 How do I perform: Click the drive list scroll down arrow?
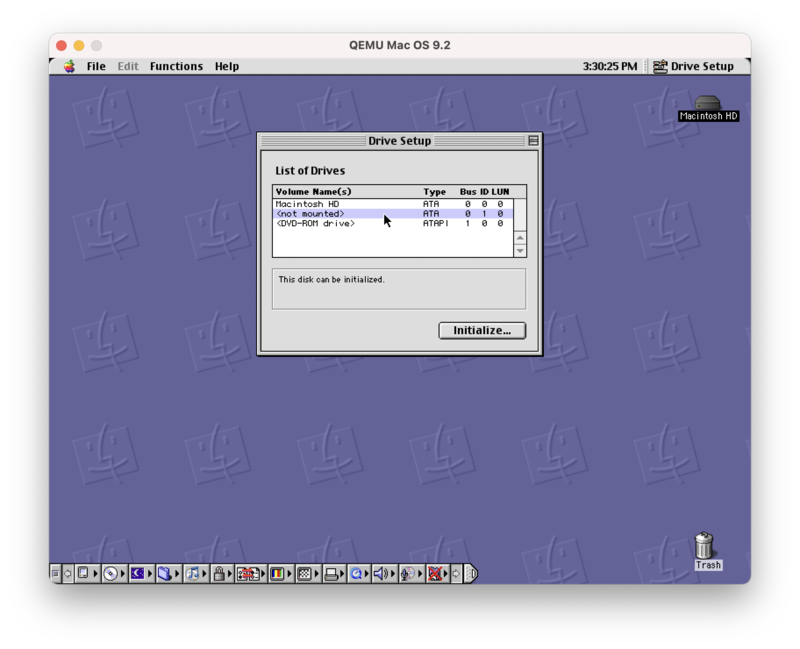(520, 251)
